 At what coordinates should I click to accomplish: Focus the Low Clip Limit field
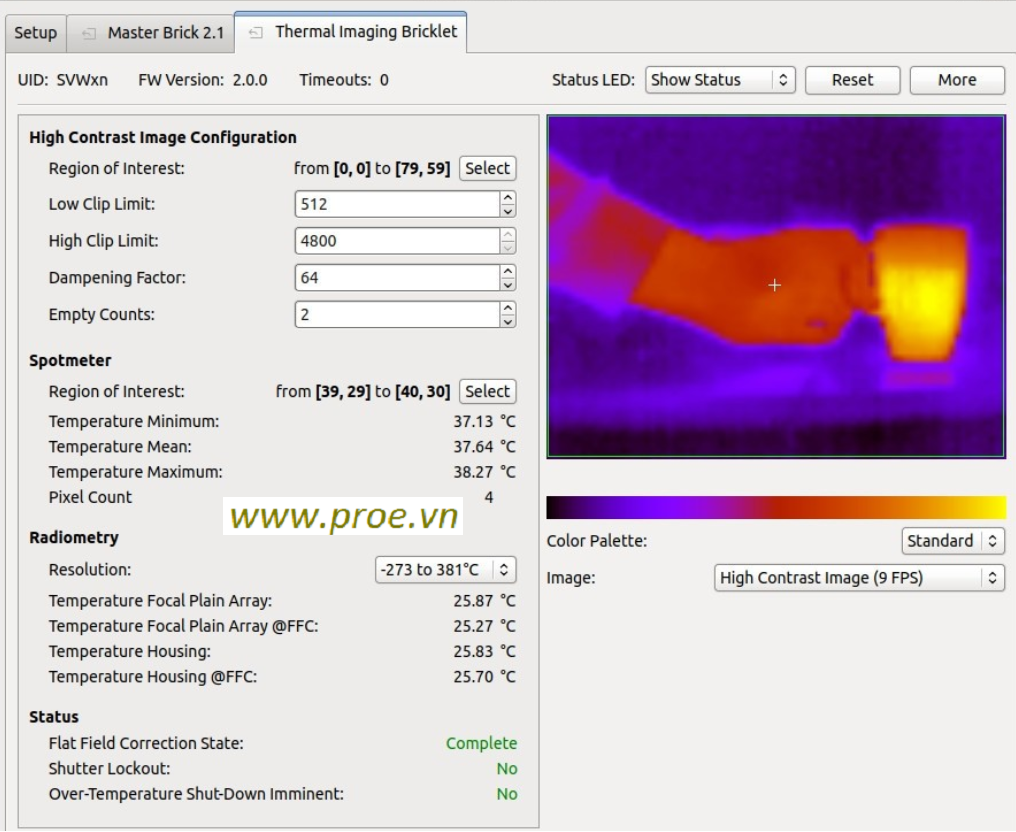click(397, 204)
